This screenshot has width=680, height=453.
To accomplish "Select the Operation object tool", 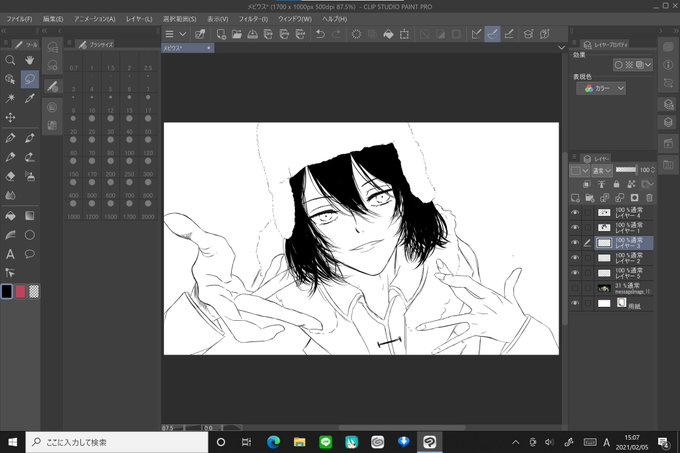I will [x=10, y=79].
